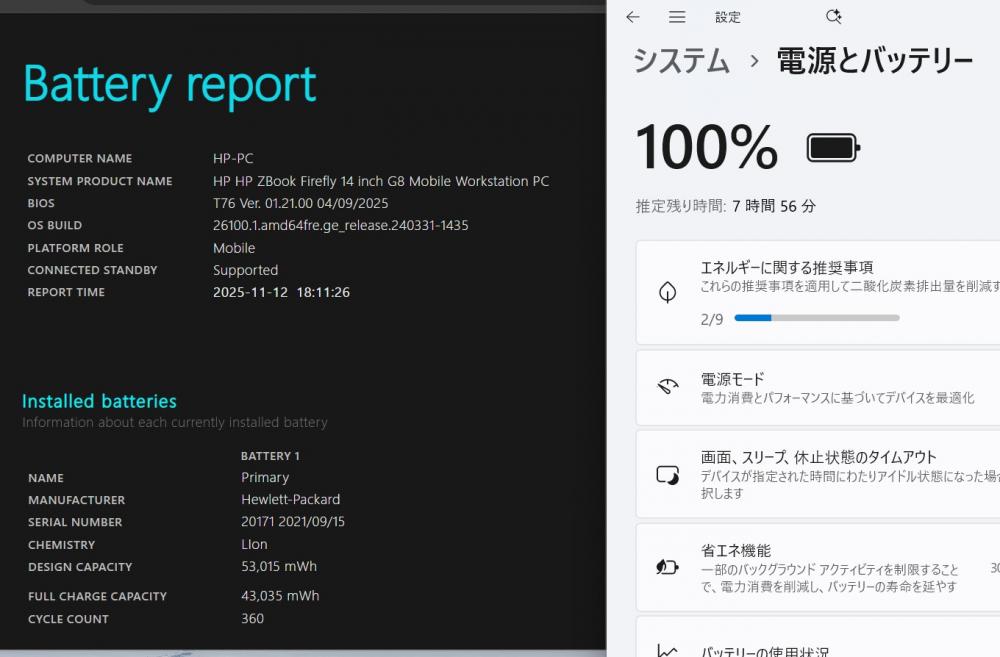Go to システム in the breadcrumb
The image size is (1000, 657).
681,61
